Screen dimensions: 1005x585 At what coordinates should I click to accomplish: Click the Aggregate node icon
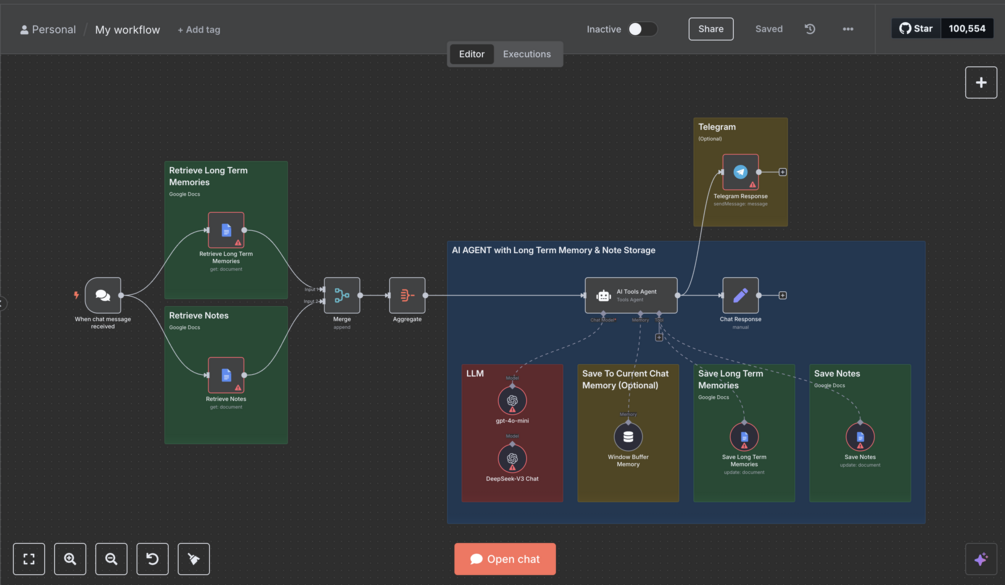407,295
